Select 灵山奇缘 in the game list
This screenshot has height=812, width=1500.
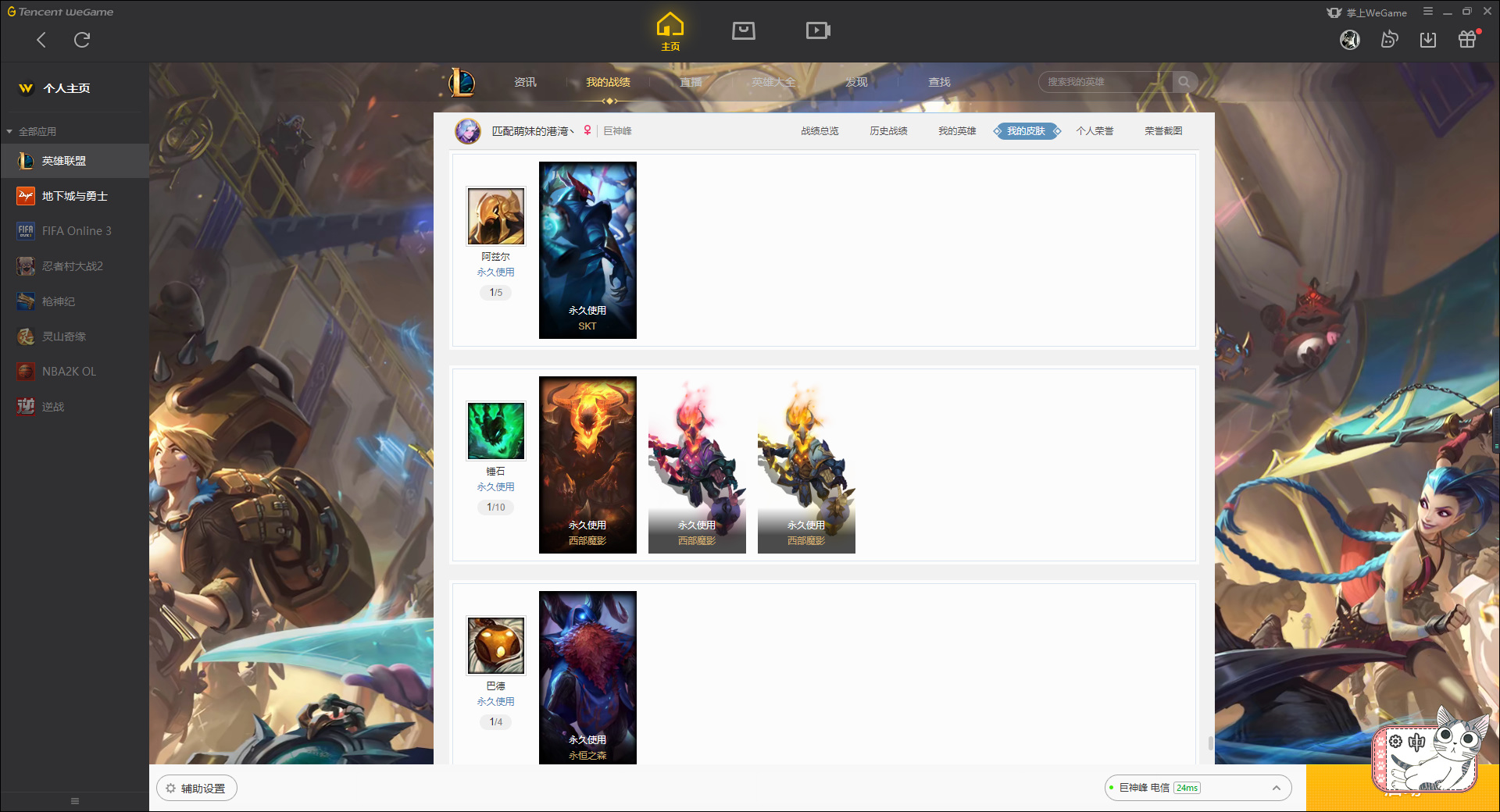tap(74, 337)
